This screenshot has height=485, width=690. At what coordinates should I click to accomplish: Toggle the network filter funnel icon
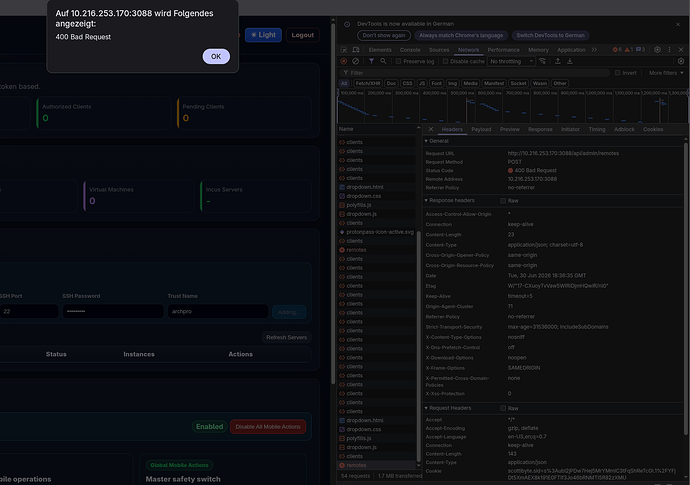tap(371, 61)
